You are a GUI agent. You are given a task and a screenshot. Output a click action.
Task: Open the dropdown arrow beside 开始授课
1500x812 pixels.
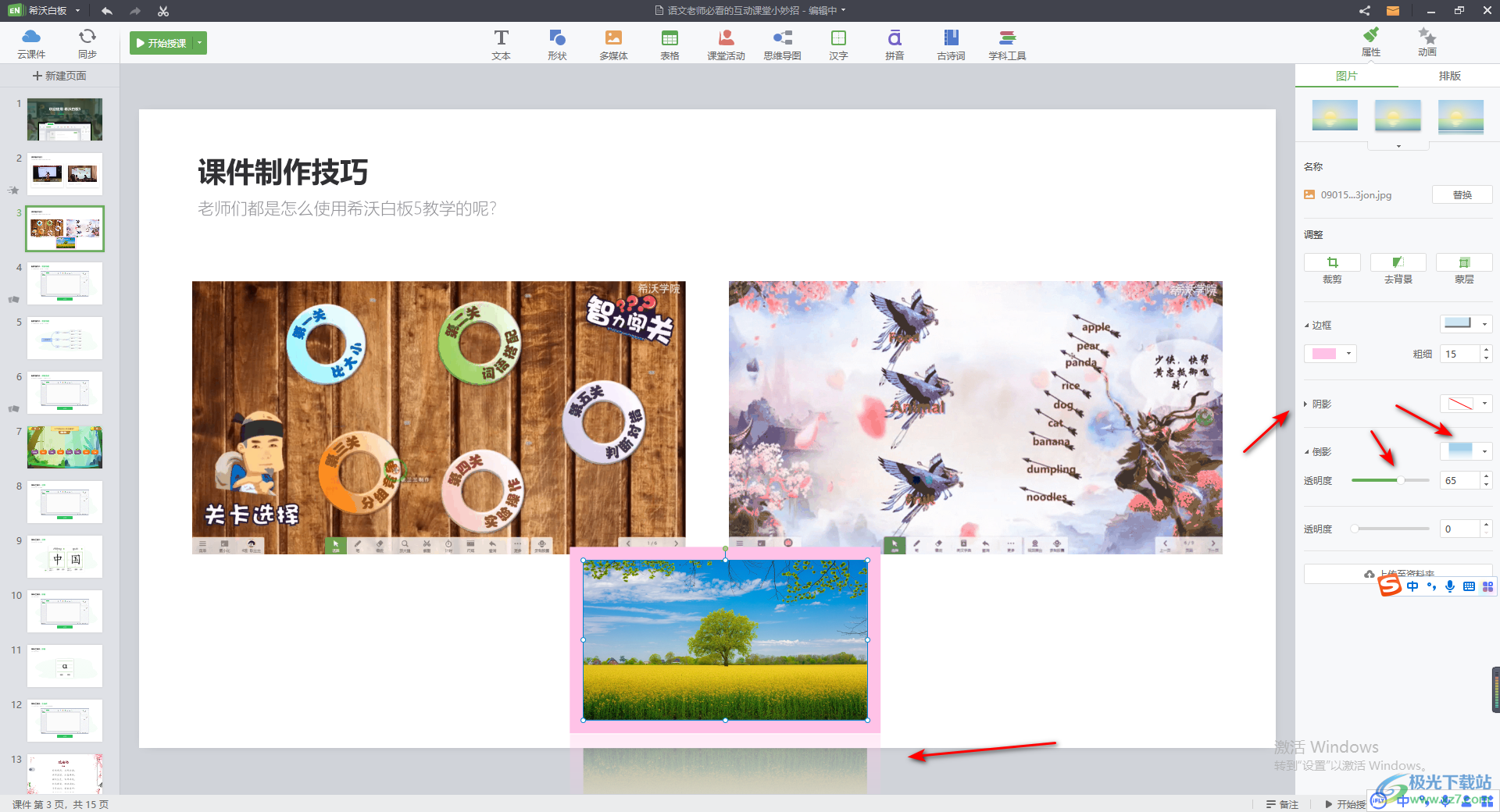(200, 43)
